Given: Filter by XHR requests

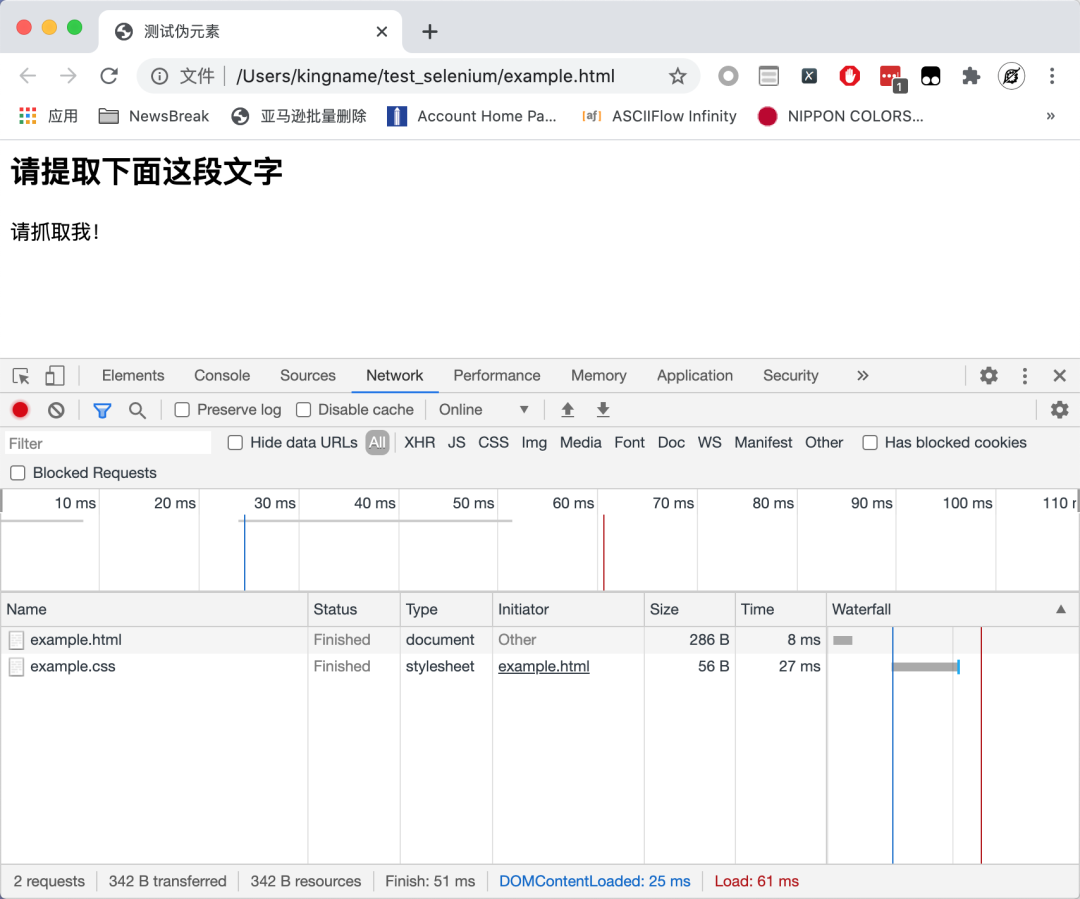Looking at the screenshot, I should (x=419, y=442).
